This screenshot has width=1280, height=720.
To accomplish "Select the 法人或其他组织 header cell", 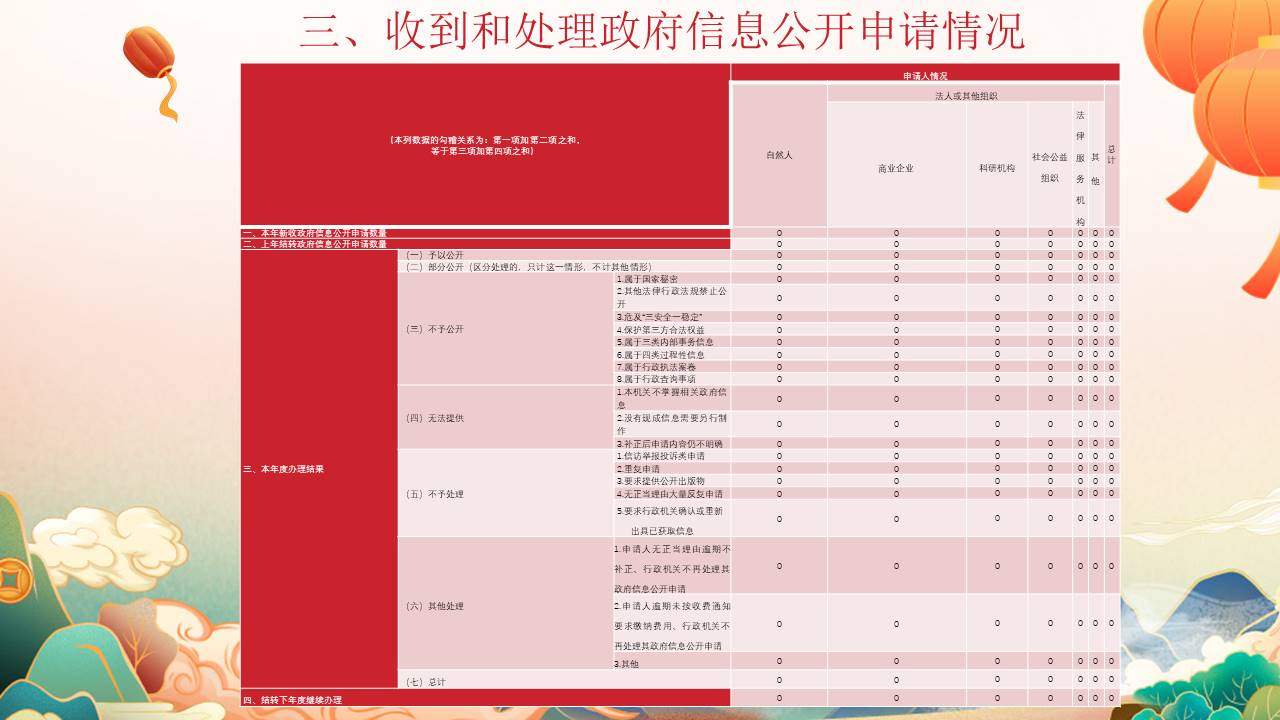I will (965, 95).
